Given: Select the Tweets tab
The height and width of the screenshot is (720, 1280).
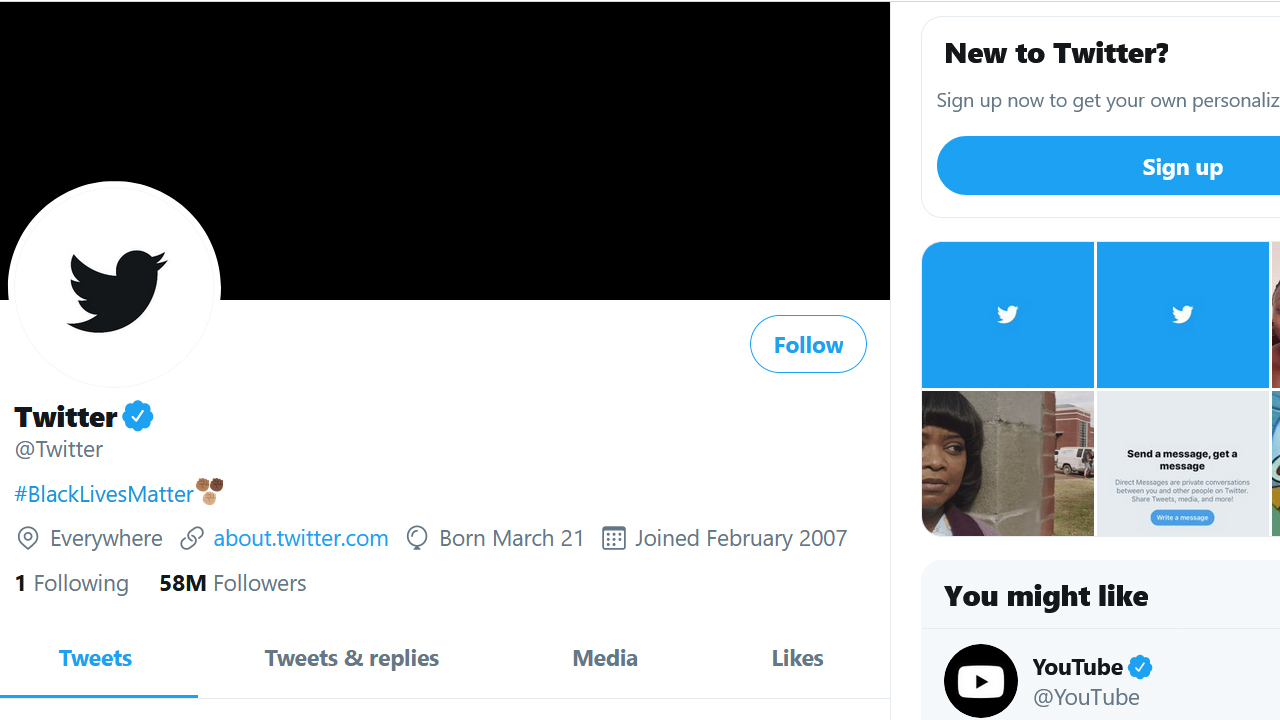Looking at the screenshot, I should pos(96,658).
